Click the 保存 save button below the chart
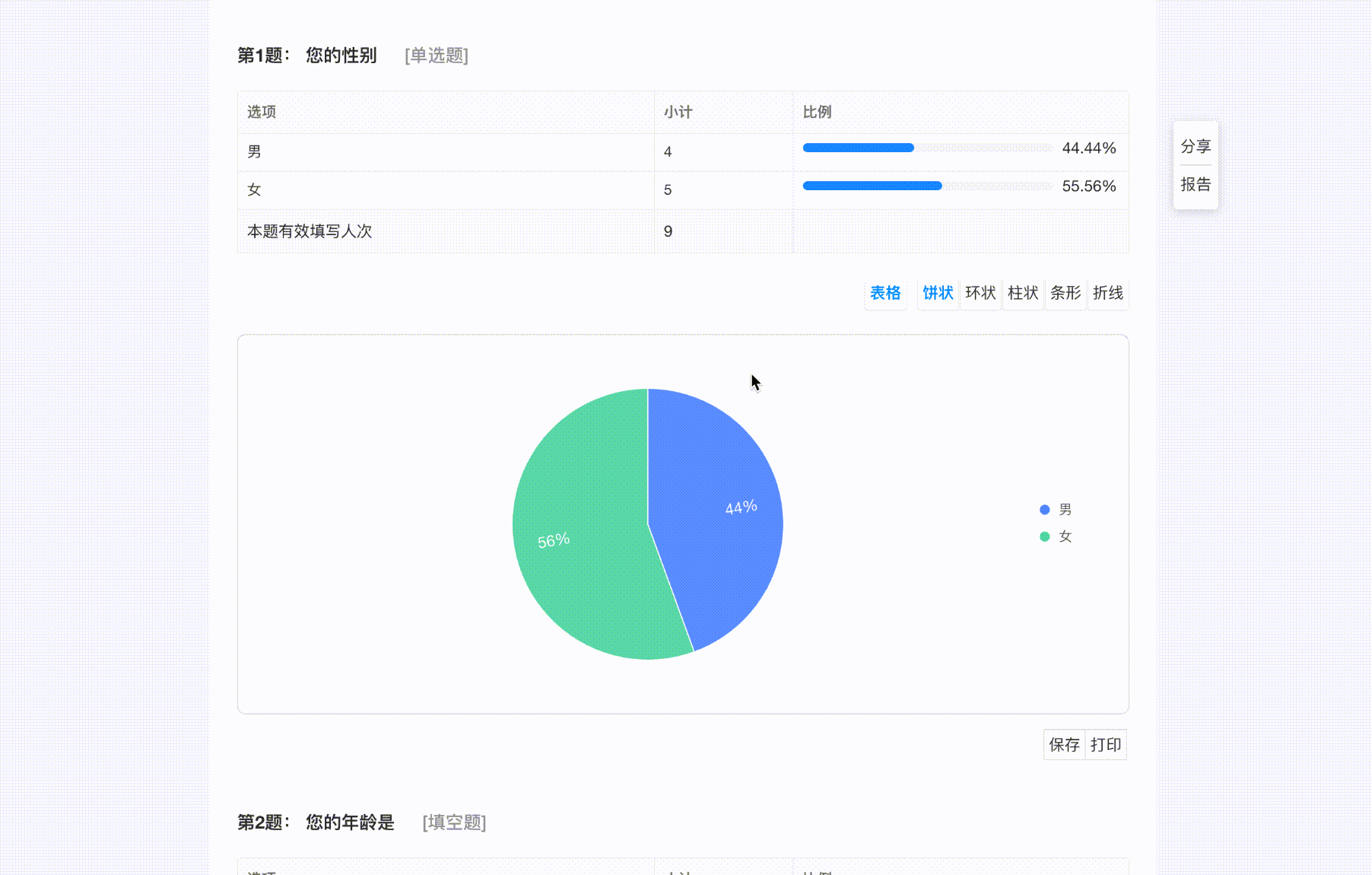This screenshot has width=1372, height=875. point(1063,744)
